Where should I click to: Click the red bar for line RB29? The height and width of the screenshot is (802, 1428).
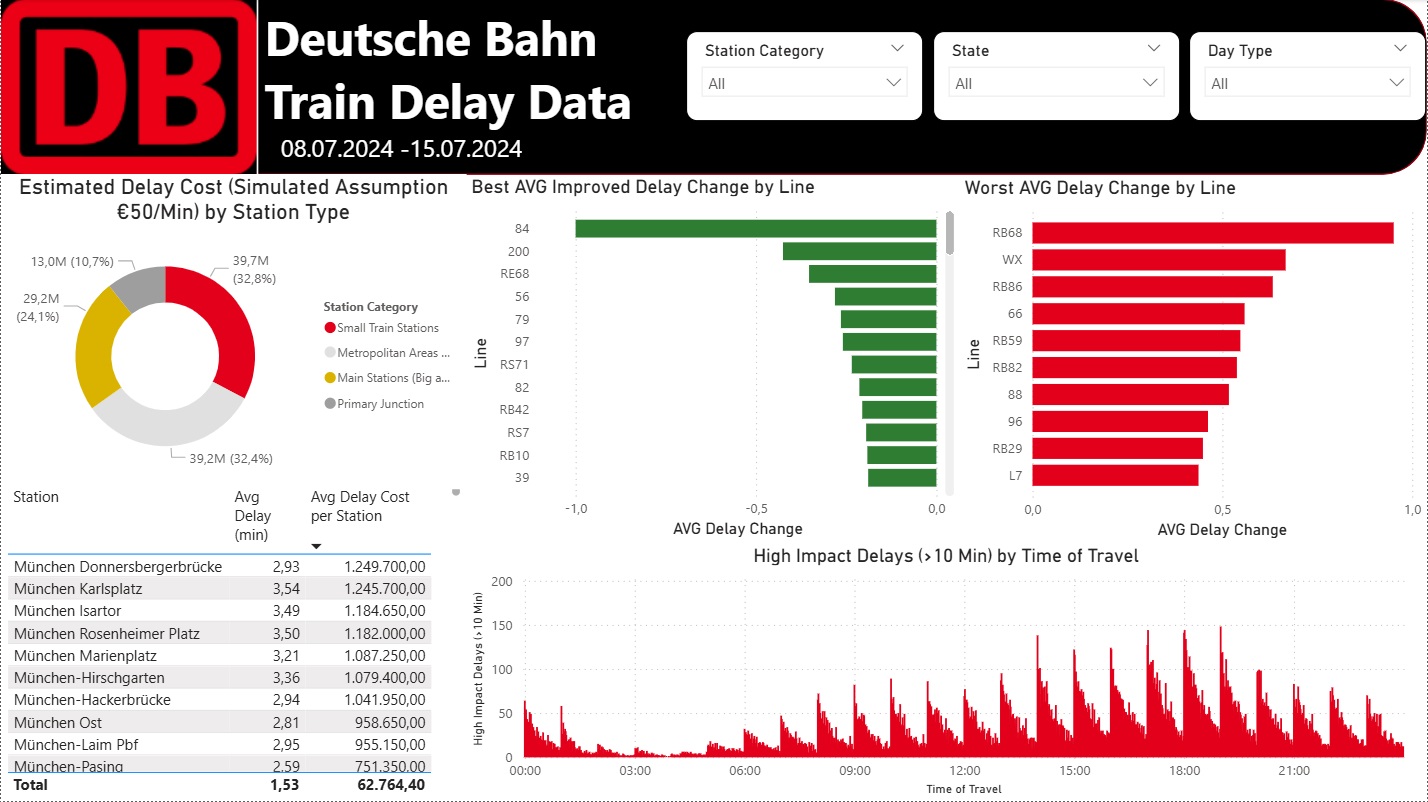click(x=1118, y=448)
